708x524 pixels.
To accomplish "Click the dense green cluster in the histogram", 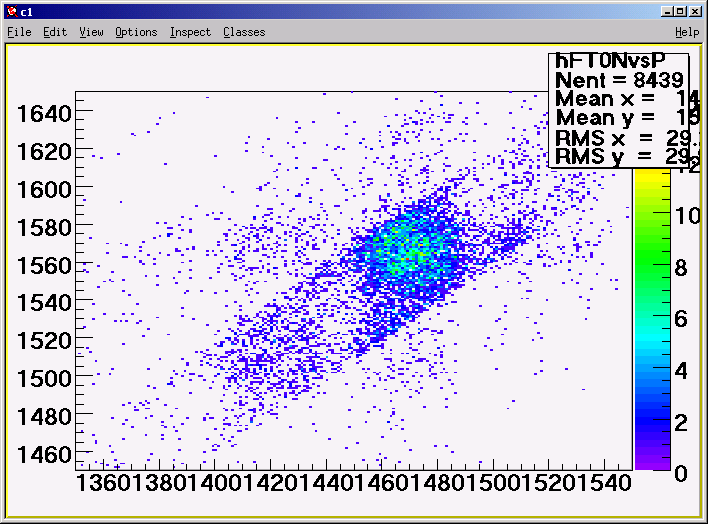I will pyautogui.click(x=409, y=251).
